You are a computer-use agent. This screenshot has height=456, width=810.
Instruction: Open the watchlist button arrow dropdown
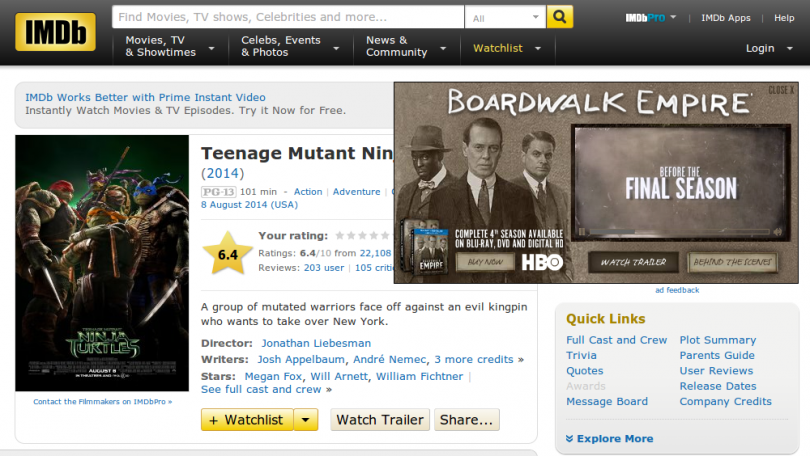pyautogui.click(x=305, y=420)
